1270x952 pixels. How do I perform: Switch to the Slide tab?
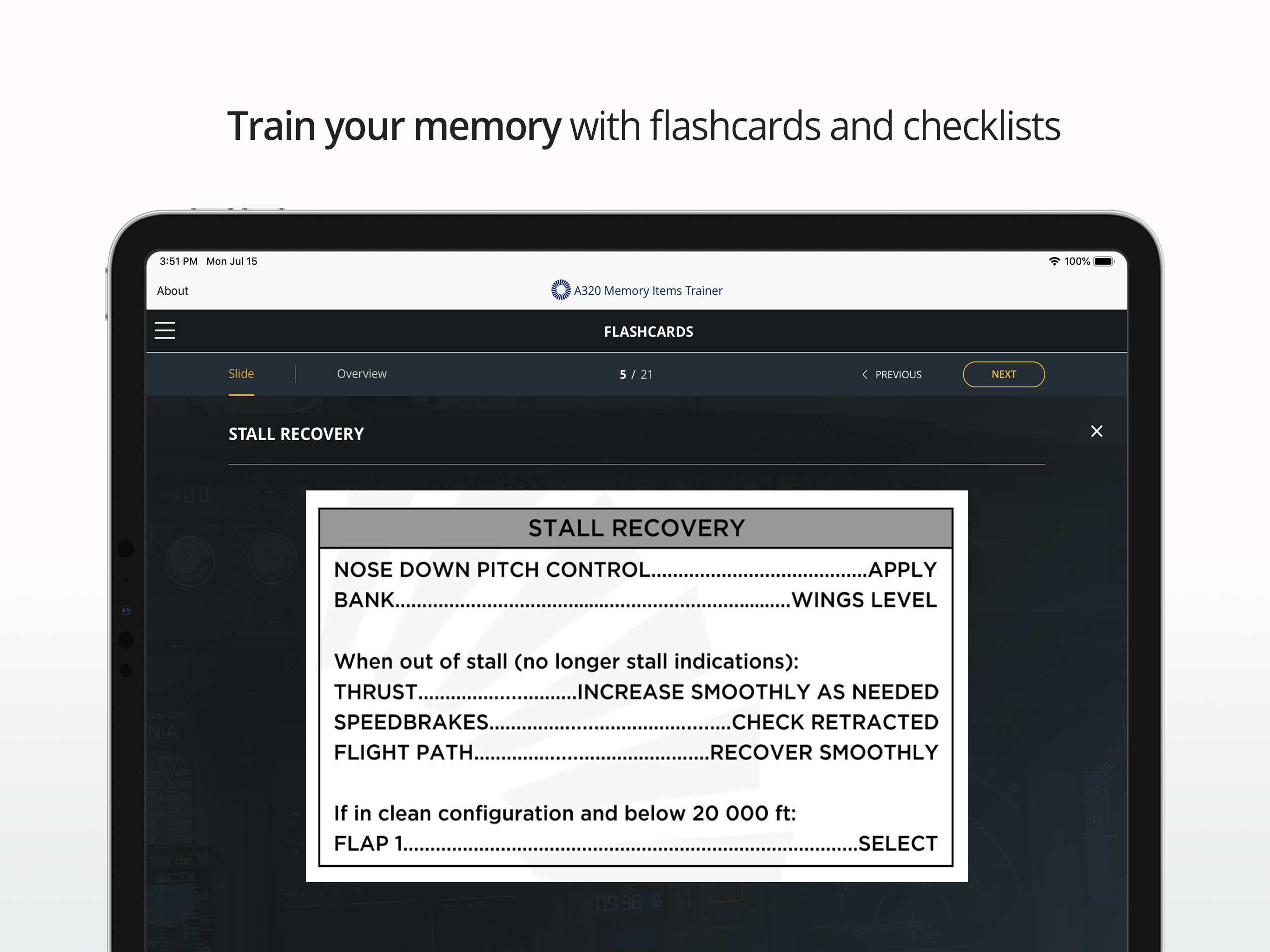pyautogui.click(x=241, y=374)
